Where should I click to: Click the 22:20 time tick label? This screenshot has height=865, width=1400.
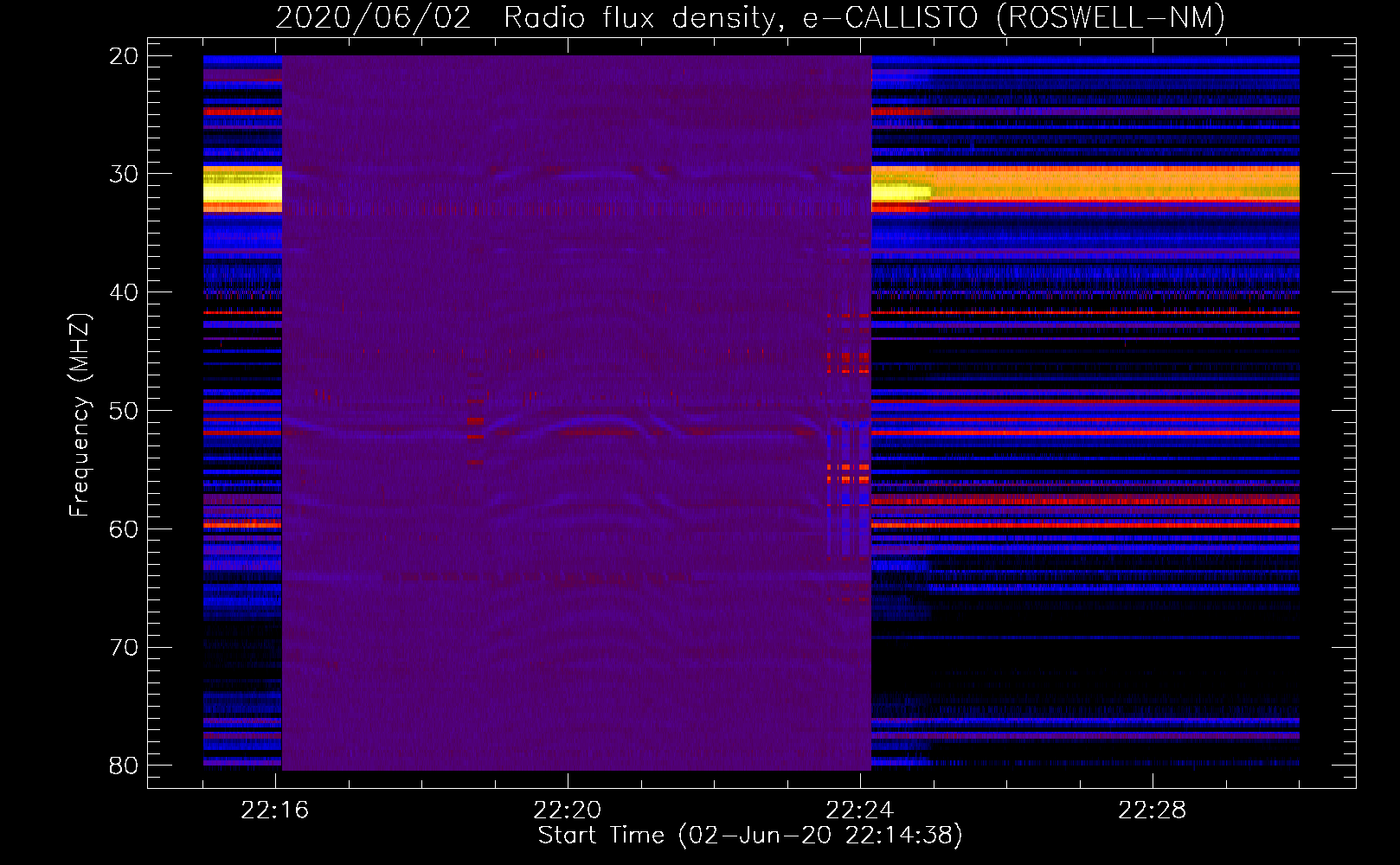(x=567, y=811)
